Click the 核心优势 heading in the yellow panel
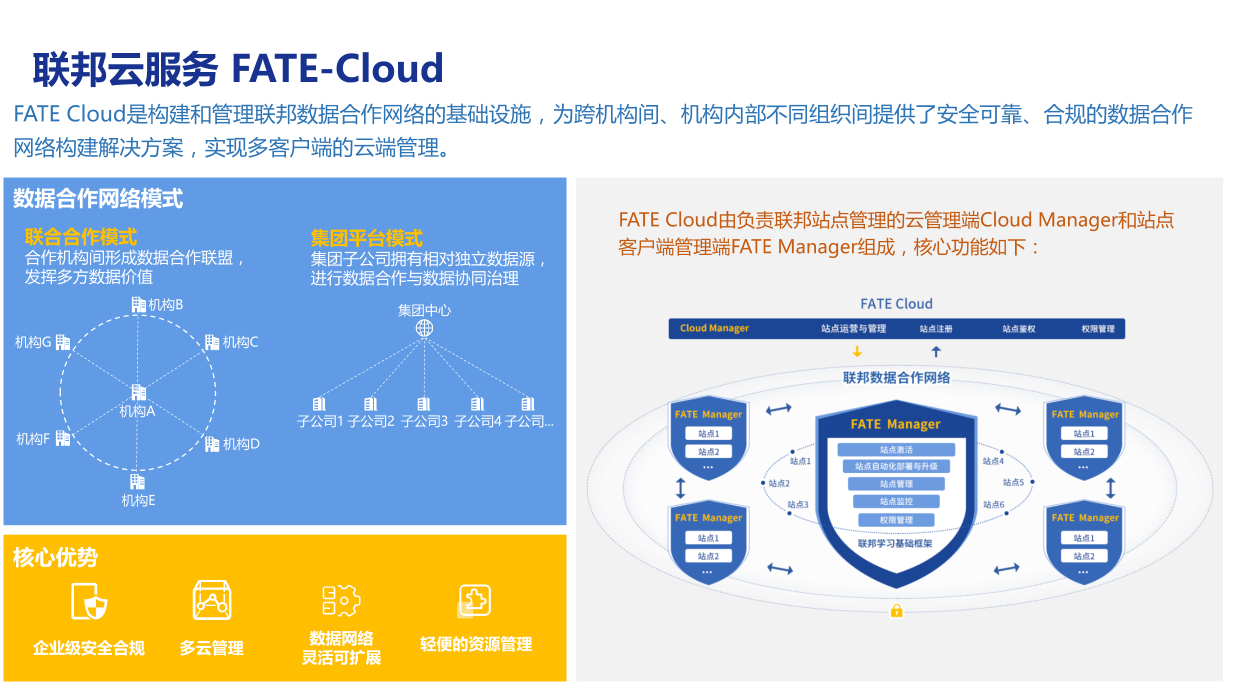1241x694 pixels. [55, 557]
